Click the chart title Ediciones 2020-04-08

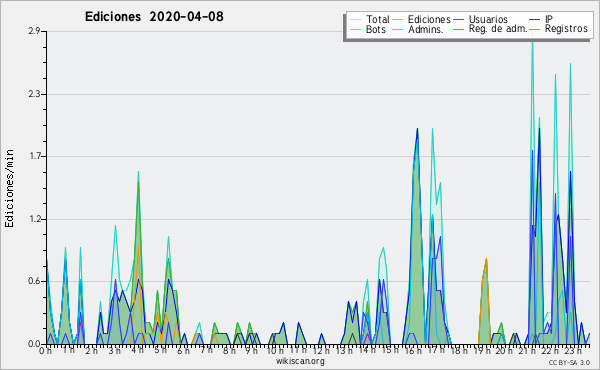coord(154,17)
